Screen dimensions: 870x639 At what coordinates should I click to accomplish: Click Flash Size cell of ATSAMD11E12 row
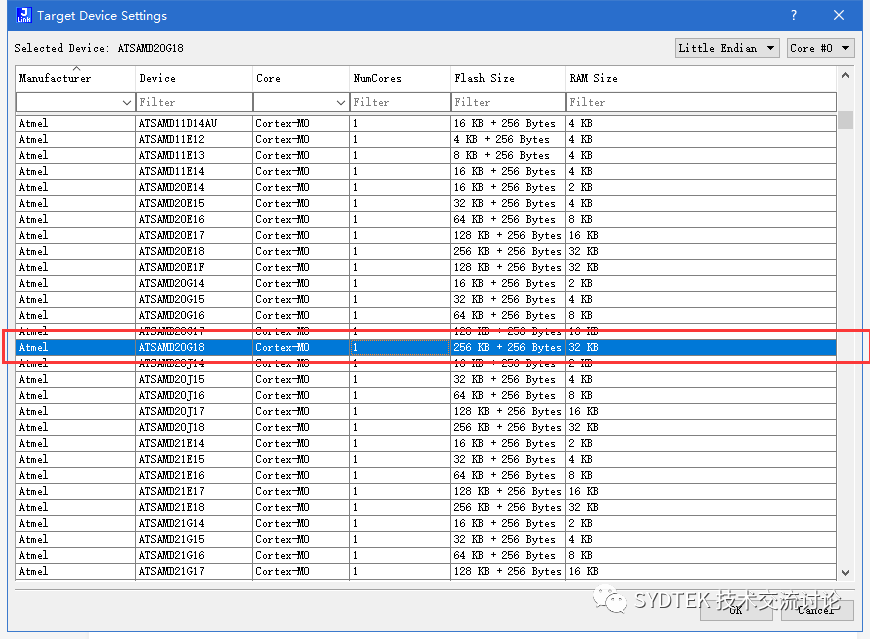coord(508,139)
